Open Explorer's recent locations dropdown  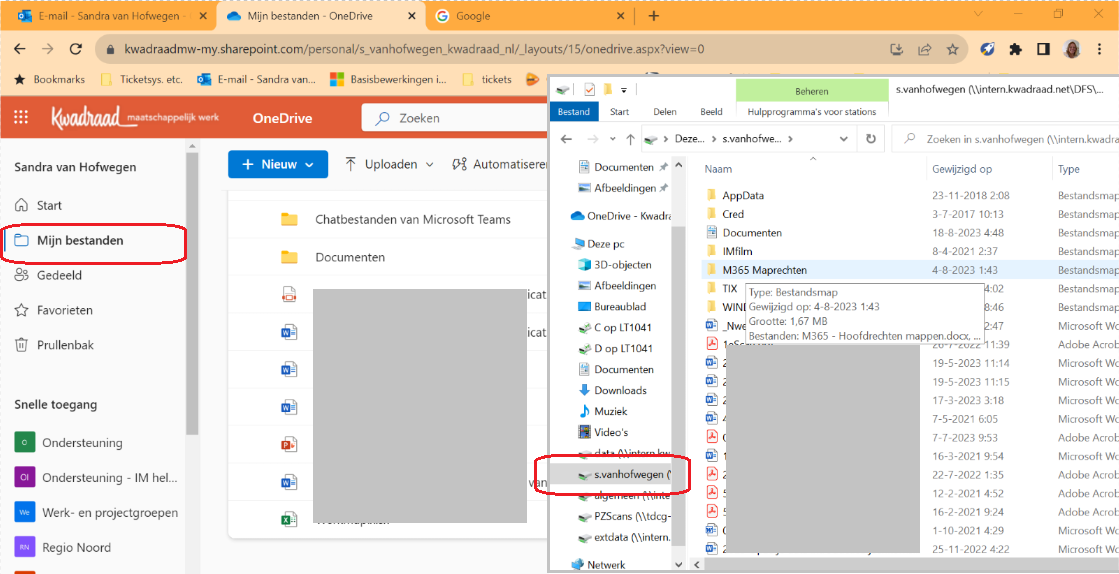(x=613, y=139)
